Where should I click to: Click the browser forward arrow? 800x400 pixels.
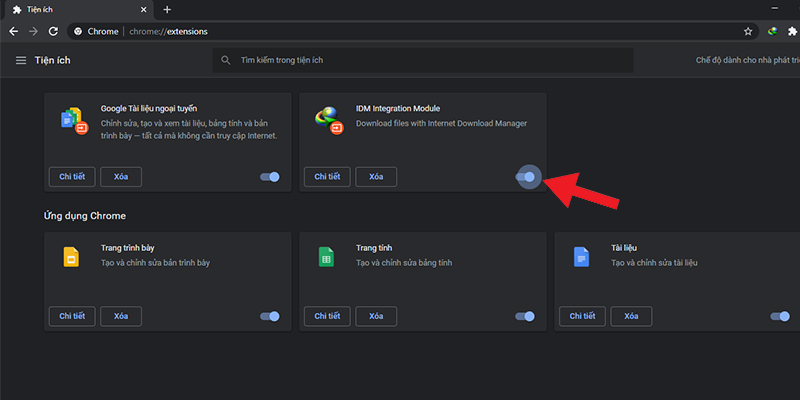coord(34,32)
